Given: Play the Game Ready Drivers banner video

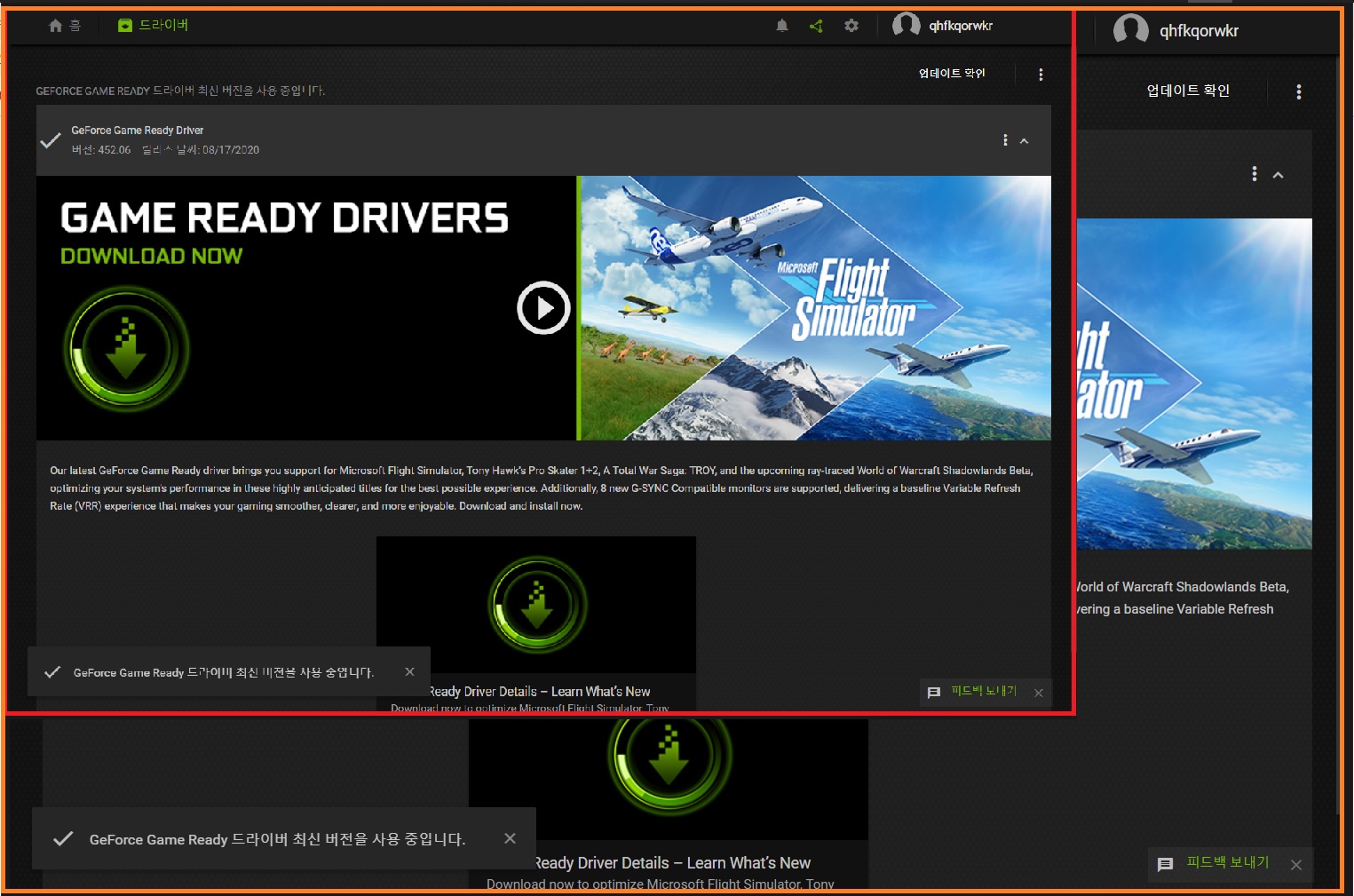Looking at the screenshot, I should (543, 308).
